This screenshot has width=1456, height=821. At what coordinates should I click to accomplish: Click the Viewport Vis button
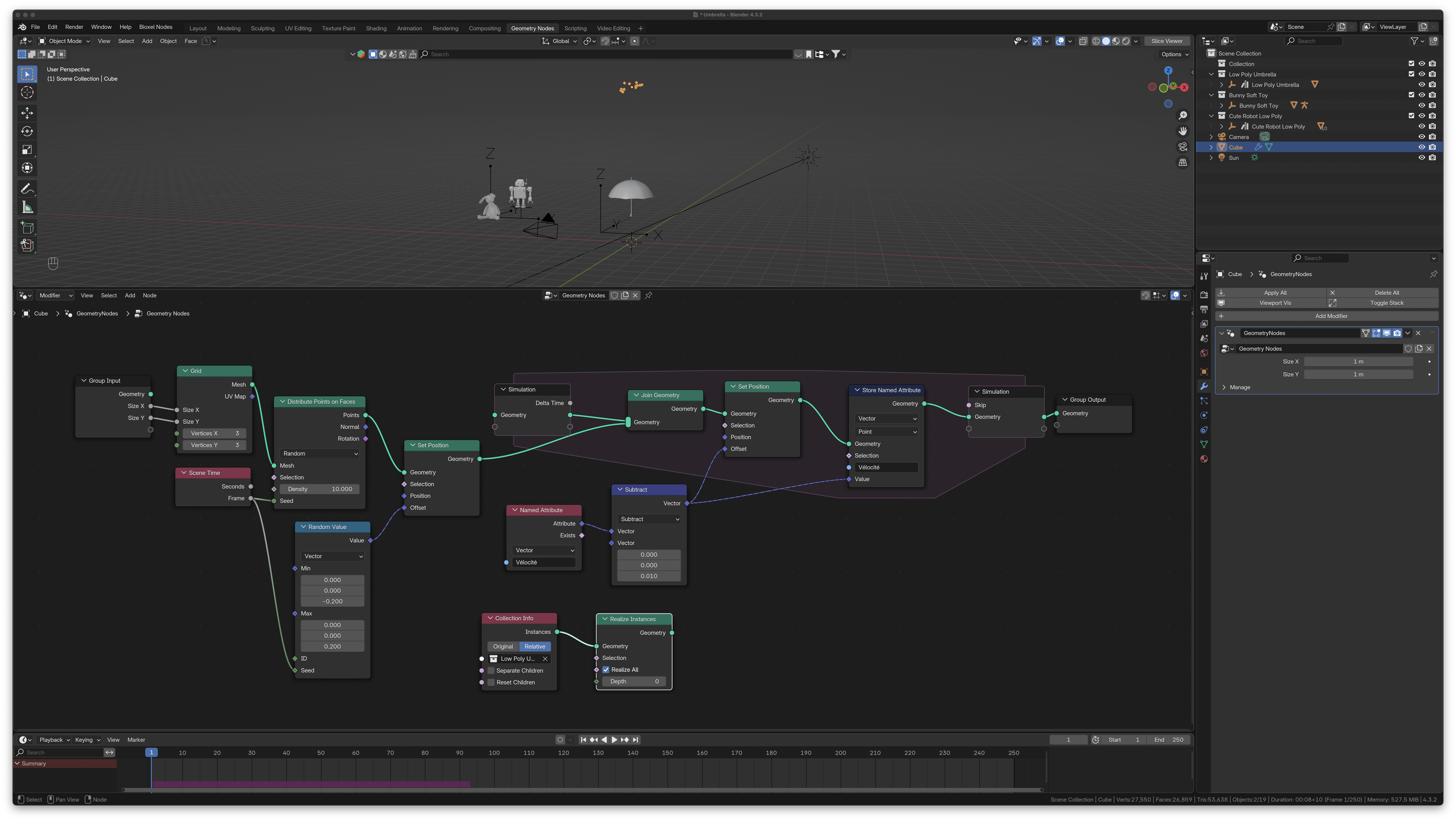[1271, 303]
